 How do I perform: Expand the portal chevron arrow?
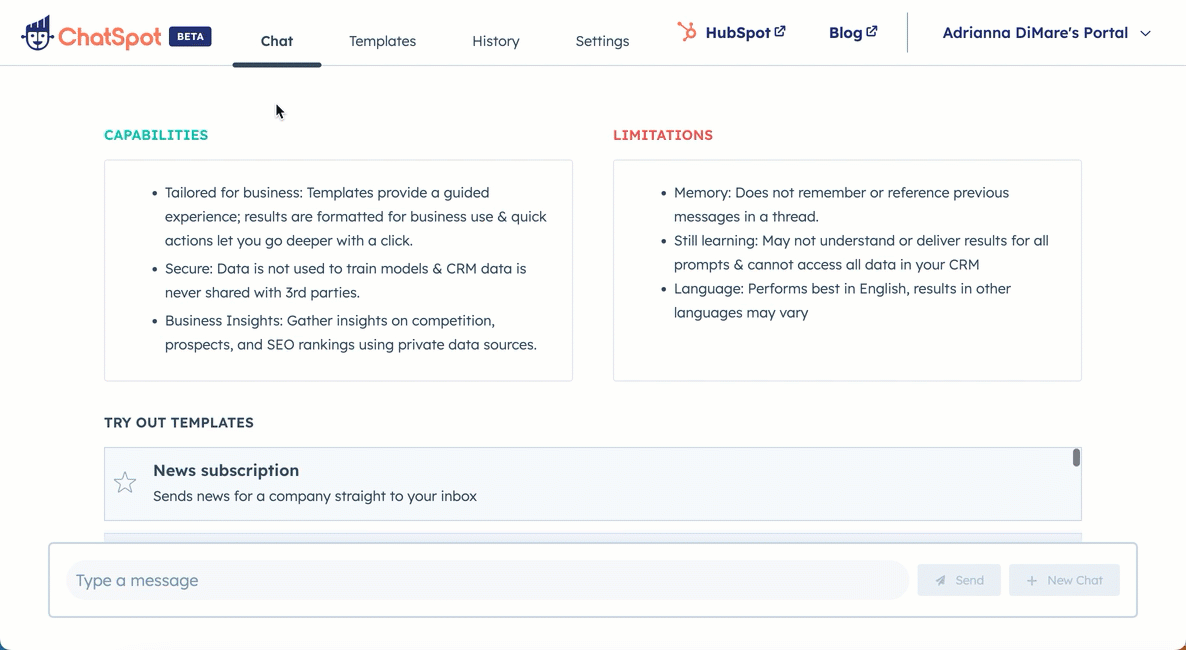click(1146, 33)
